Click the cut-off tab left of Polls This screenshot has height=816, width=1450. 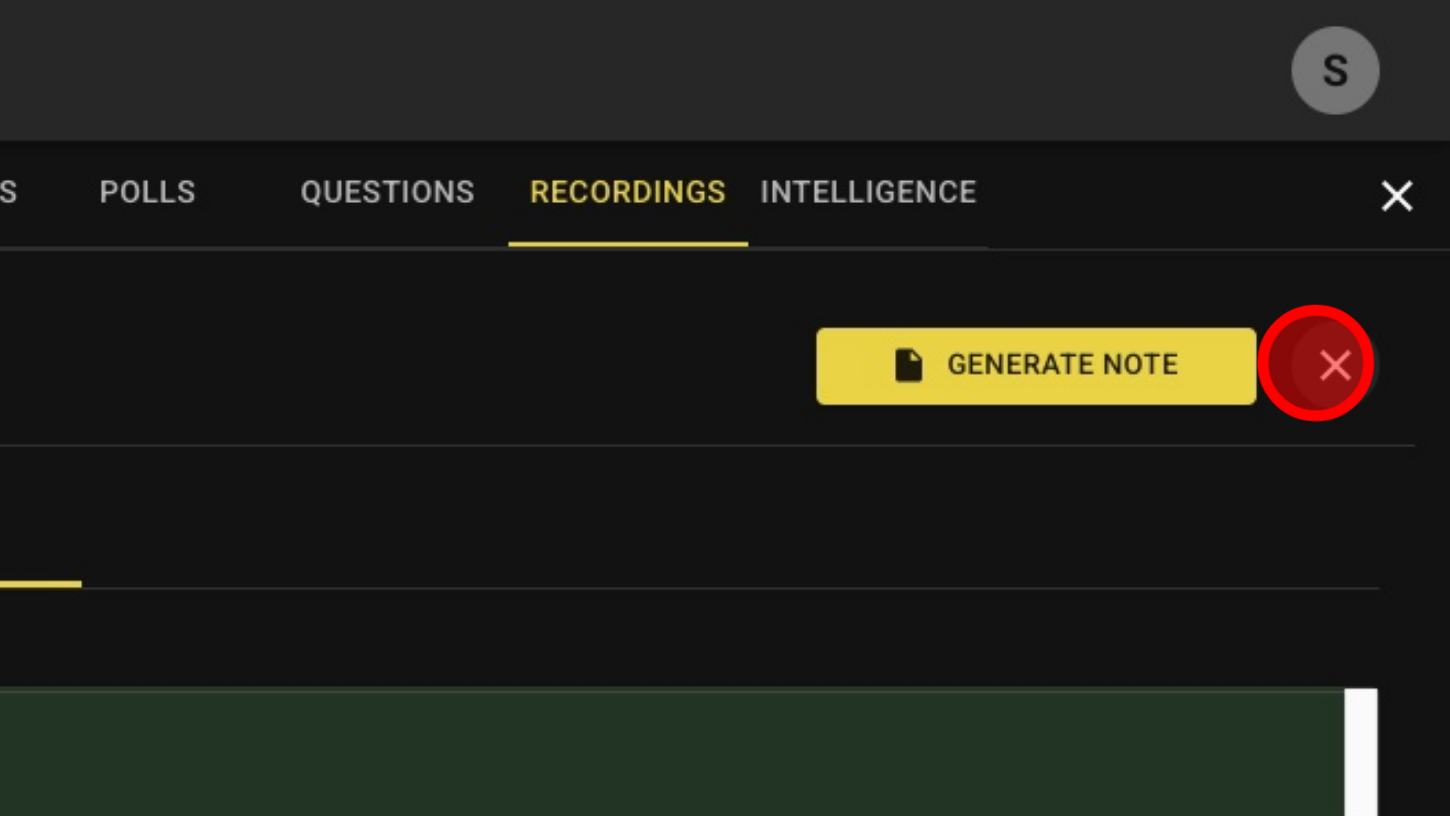point(8,192)
